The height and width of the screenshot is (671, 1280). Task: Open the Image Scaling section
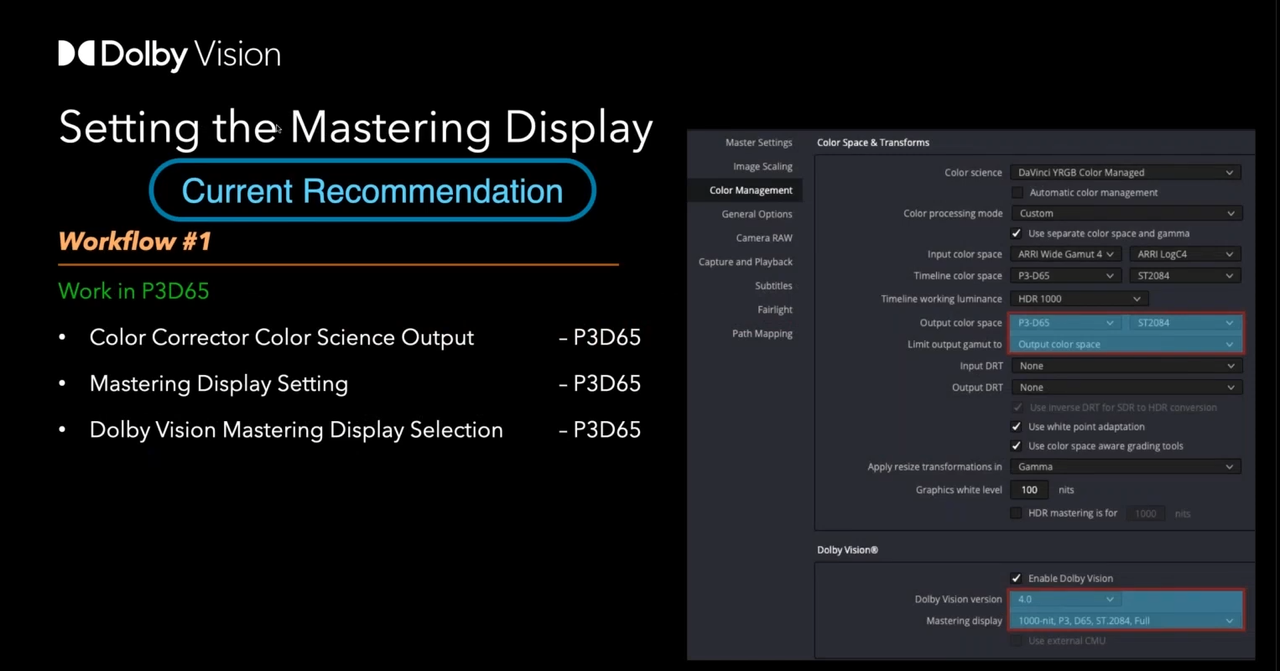[x=762, y=166]
